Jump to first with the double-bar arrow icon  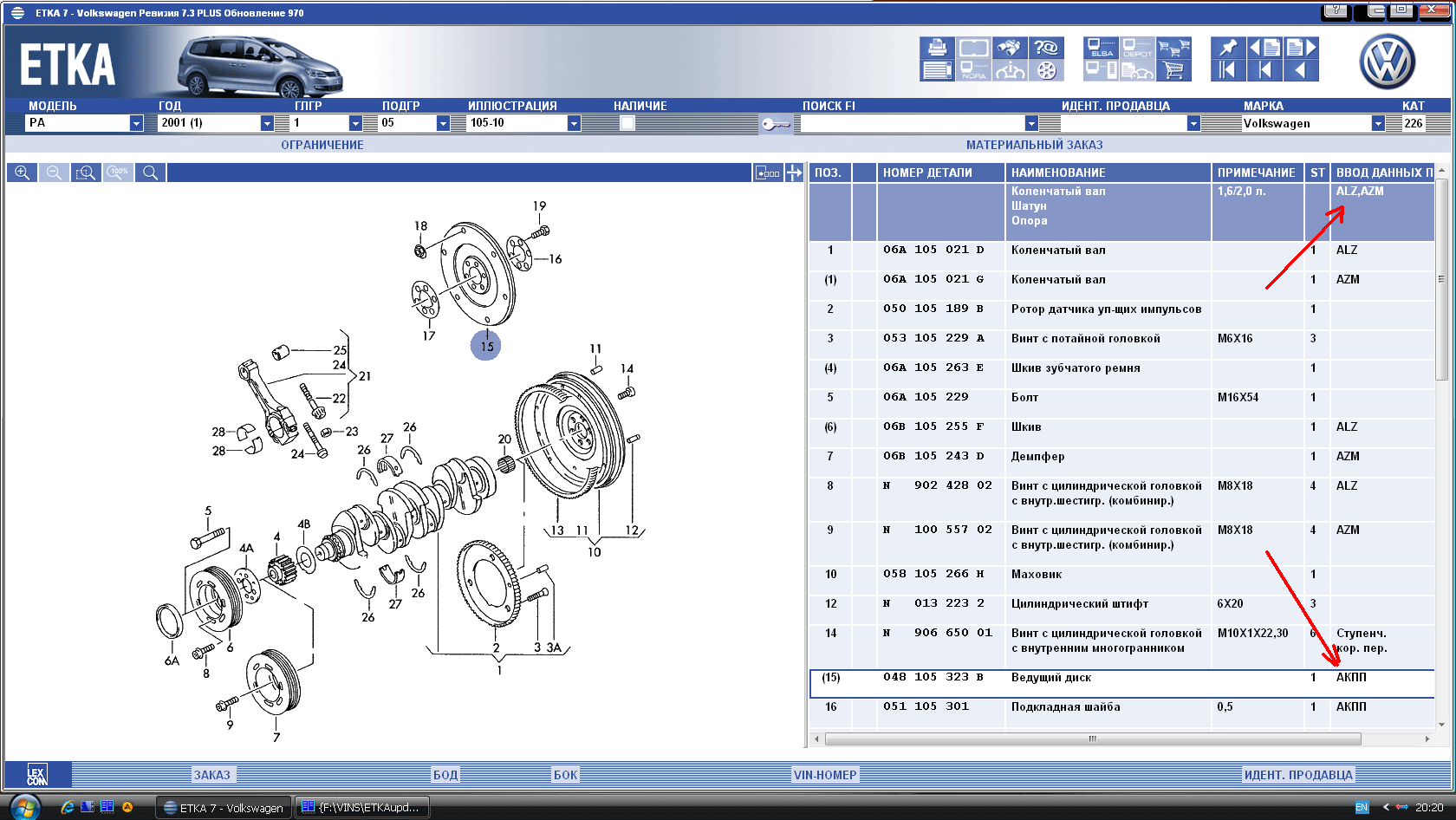tap(1228, 70)
